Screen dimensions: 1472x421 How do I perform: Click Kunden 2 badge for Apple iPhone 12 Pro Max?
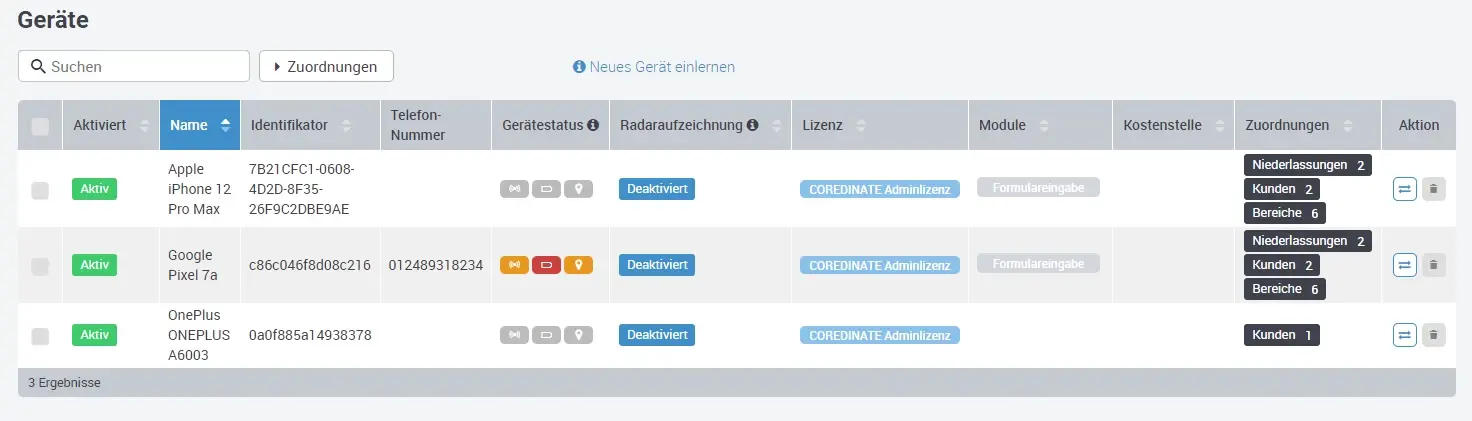pyautogui.click(x=1282, y=189)
